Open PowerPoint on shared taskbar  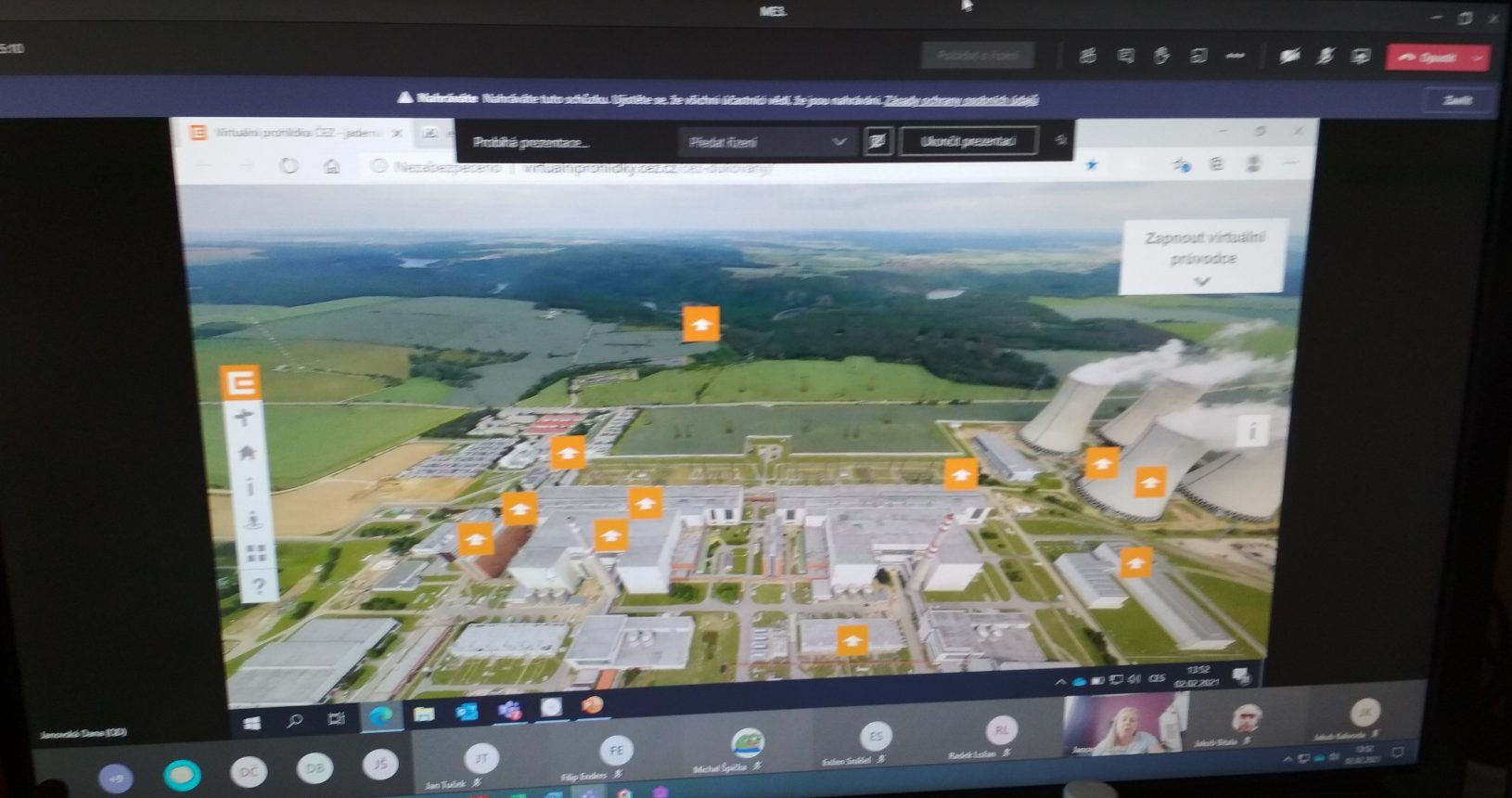pyautogui.click(x=592, y=706)
